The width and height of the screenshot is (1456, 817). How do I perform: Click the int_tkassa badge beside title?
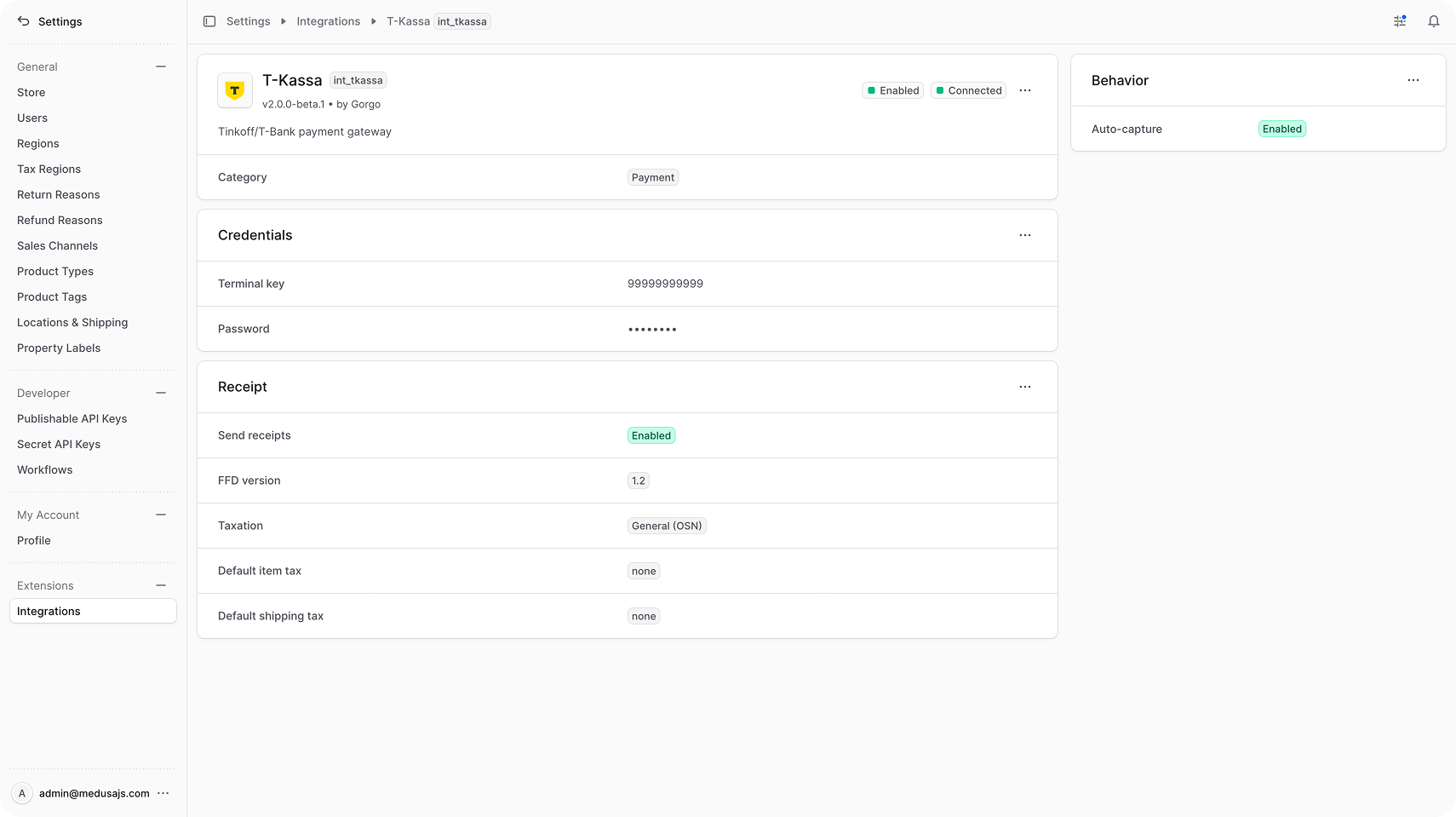(358, 80)
